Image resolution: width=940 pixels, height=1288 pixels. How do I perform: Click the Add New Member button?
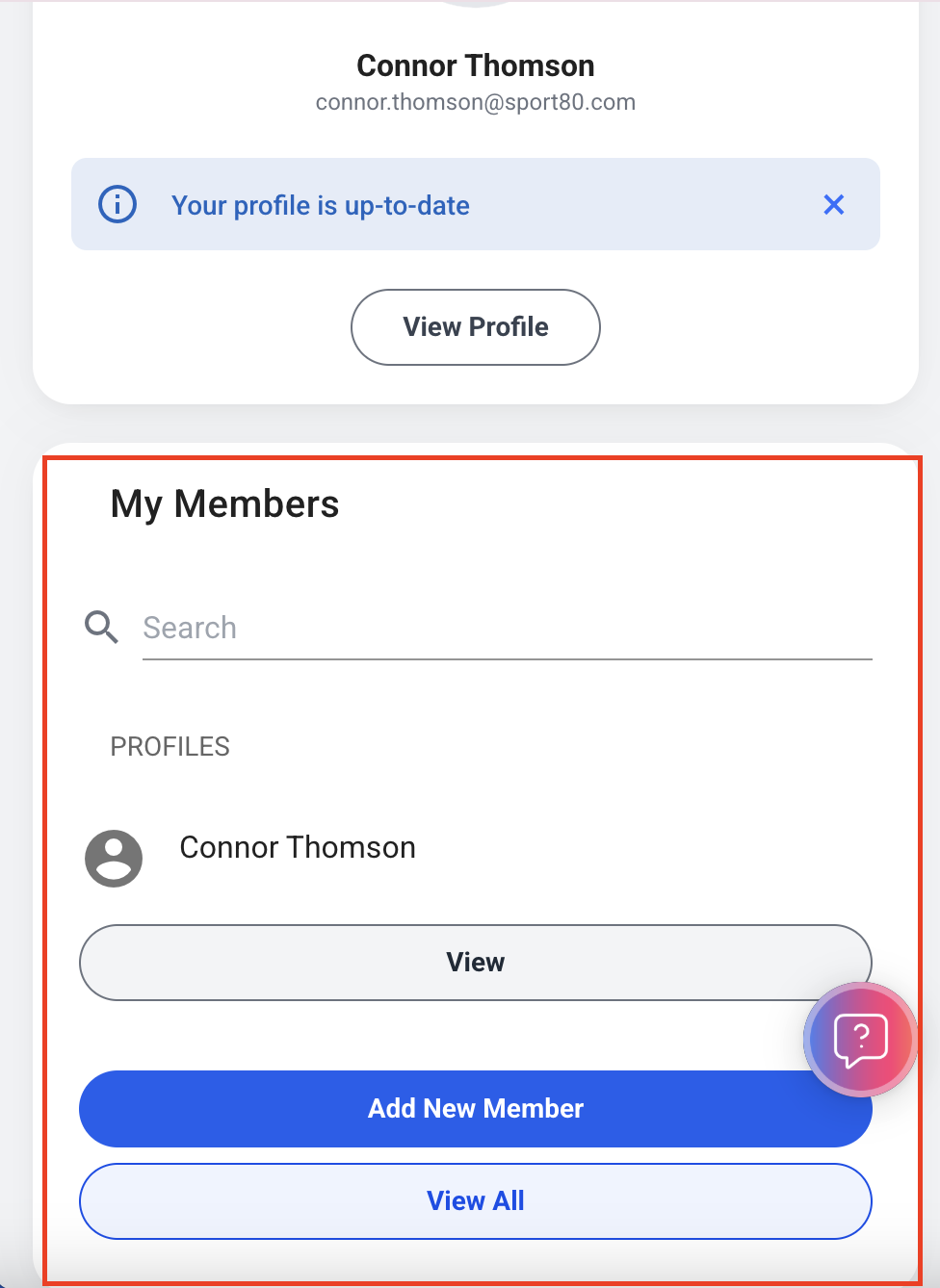click(x=476, y=1109)
